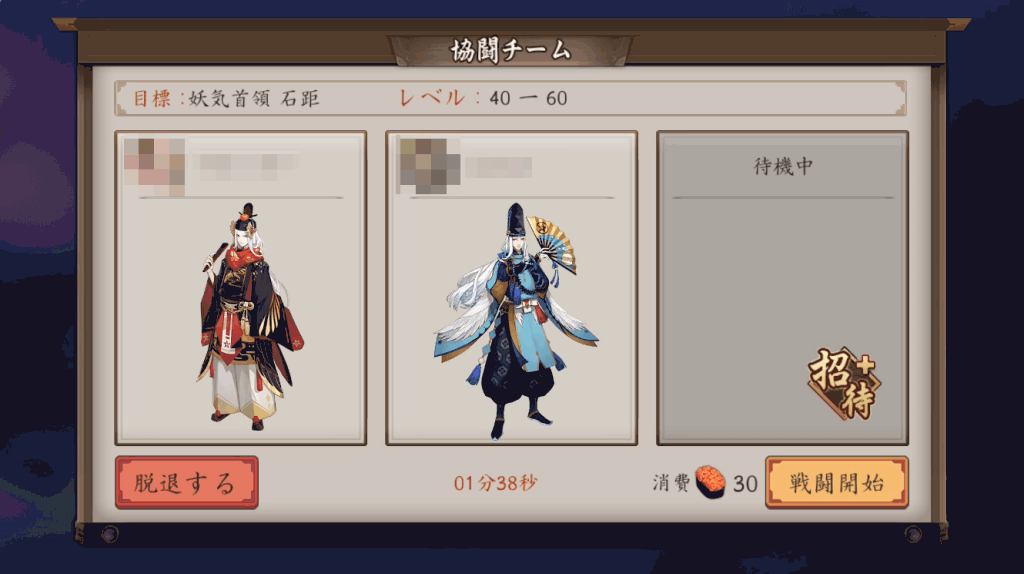Click the 消費 cost label
The width and height of the screenshot is (1024, 574).
click(x=671, y=483)
